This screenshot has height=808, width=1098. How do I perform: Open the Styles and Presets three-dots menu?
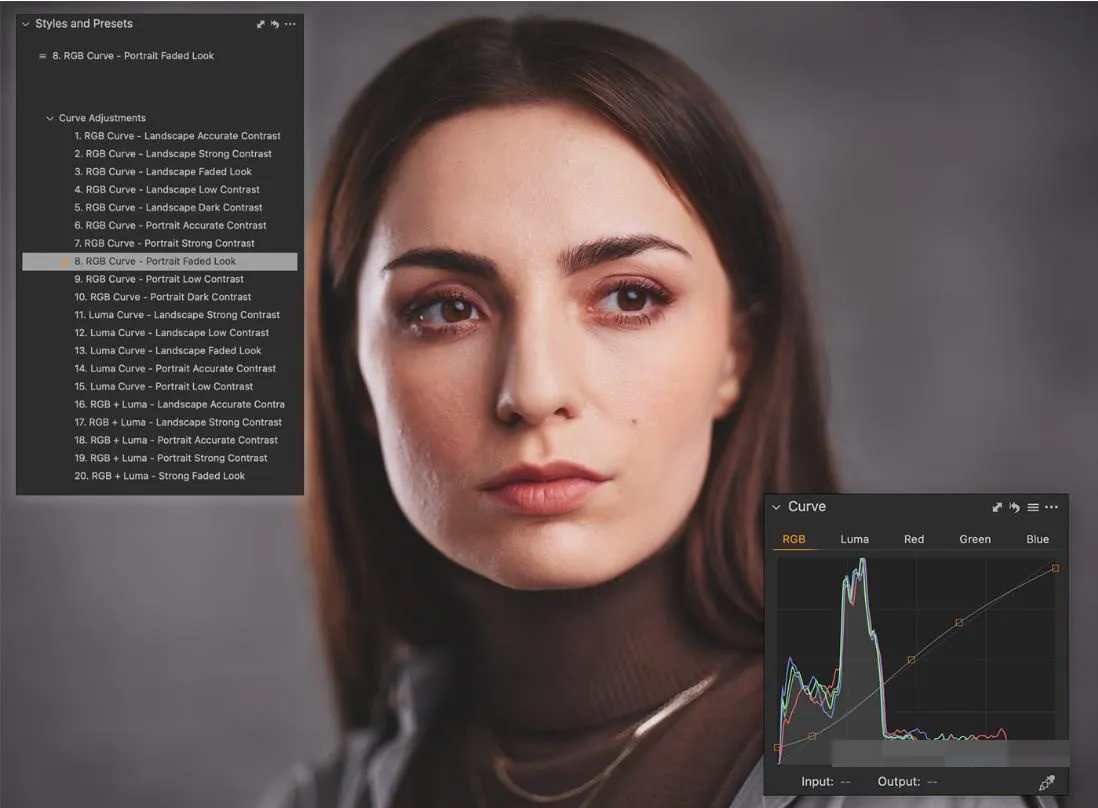[290, 24]
